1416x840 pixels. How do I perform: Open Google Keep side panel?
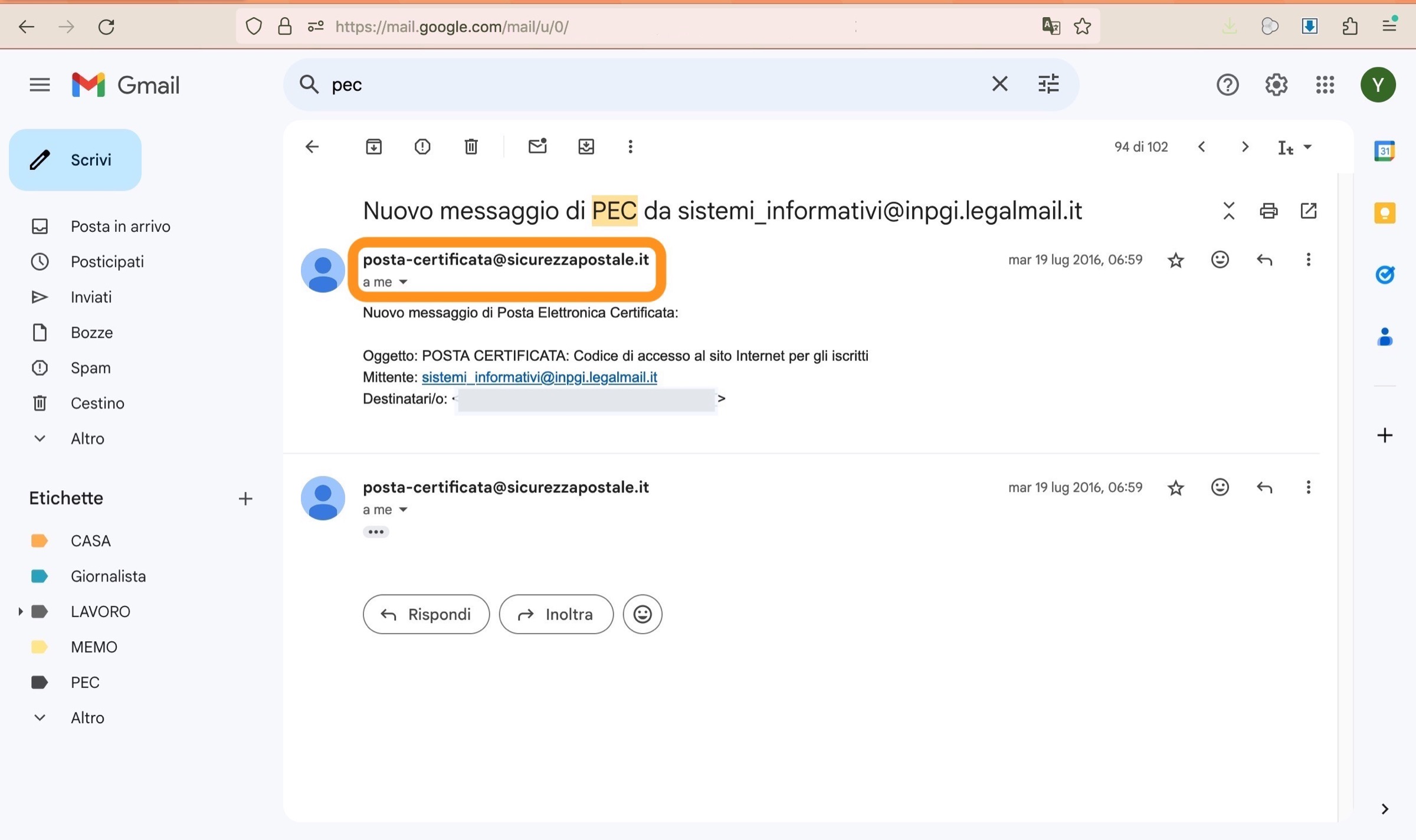pyautogui.click(x=1385, y=213)
